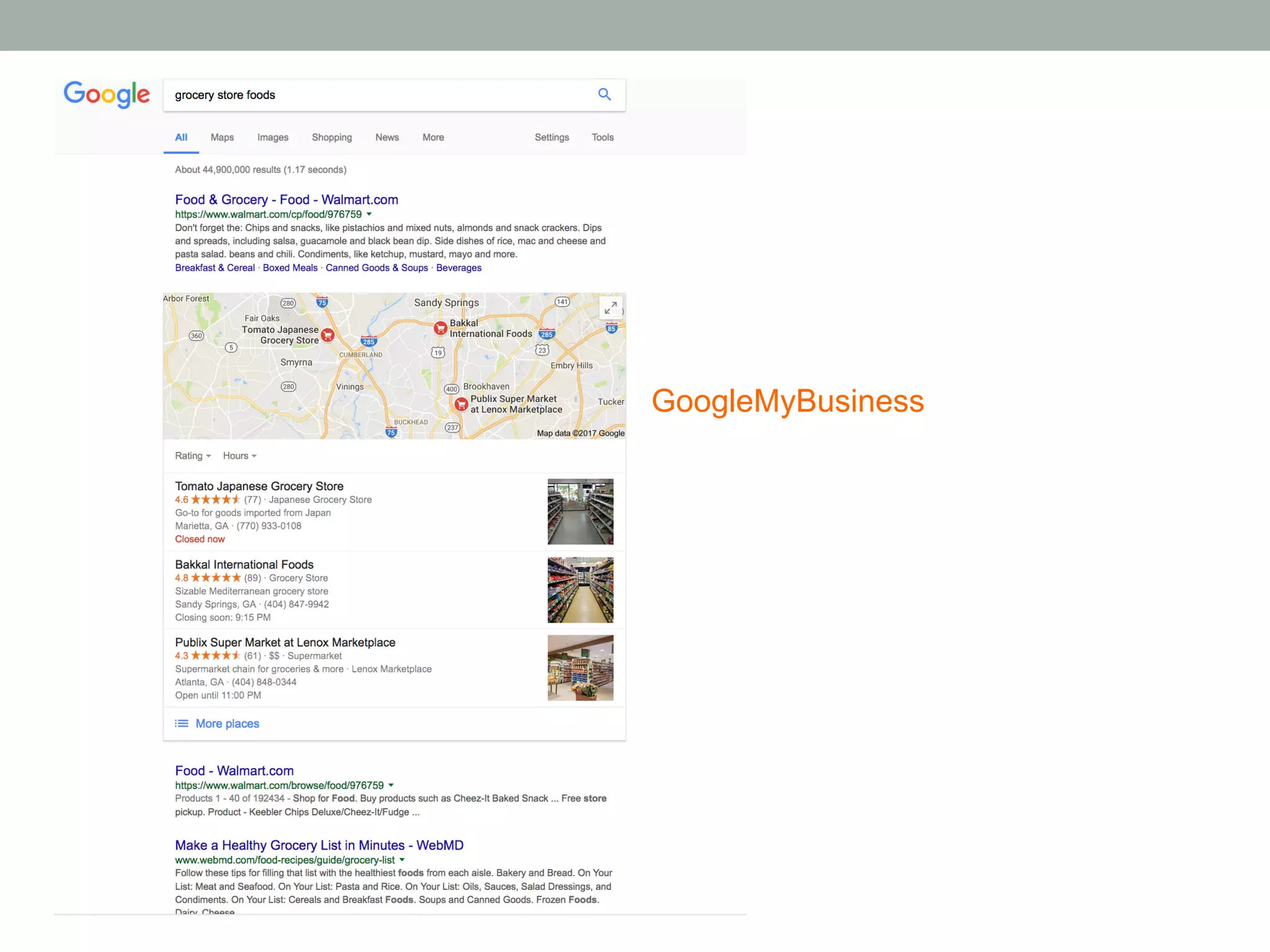Click the Publix Super Market map pin
Screen dimensions: 1270x952
tap(461, 405)
